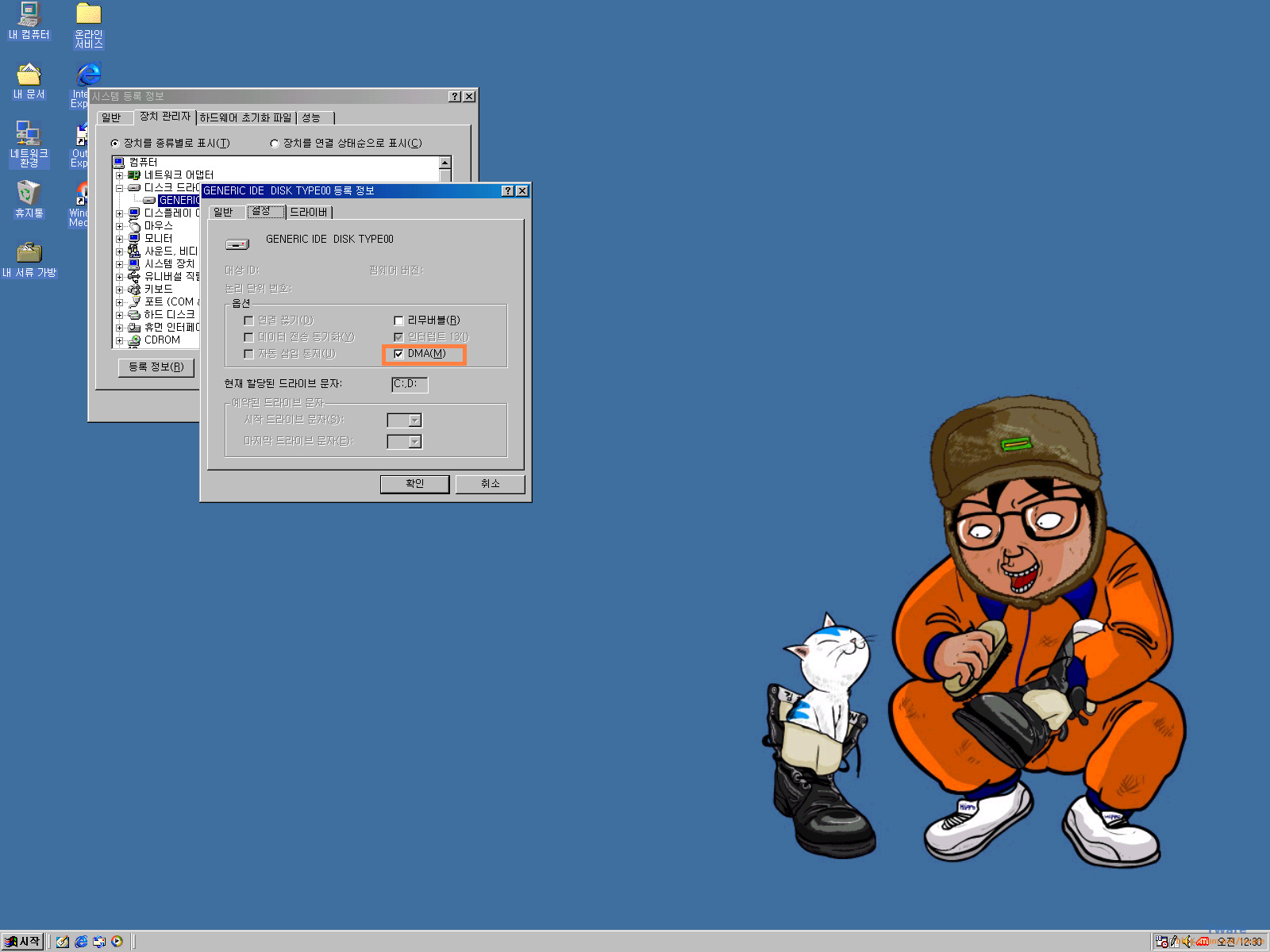Collapse the 디스크 드라이브 tree node
The height and width of the screenshot is (952, 1270).
pos(120,188)
